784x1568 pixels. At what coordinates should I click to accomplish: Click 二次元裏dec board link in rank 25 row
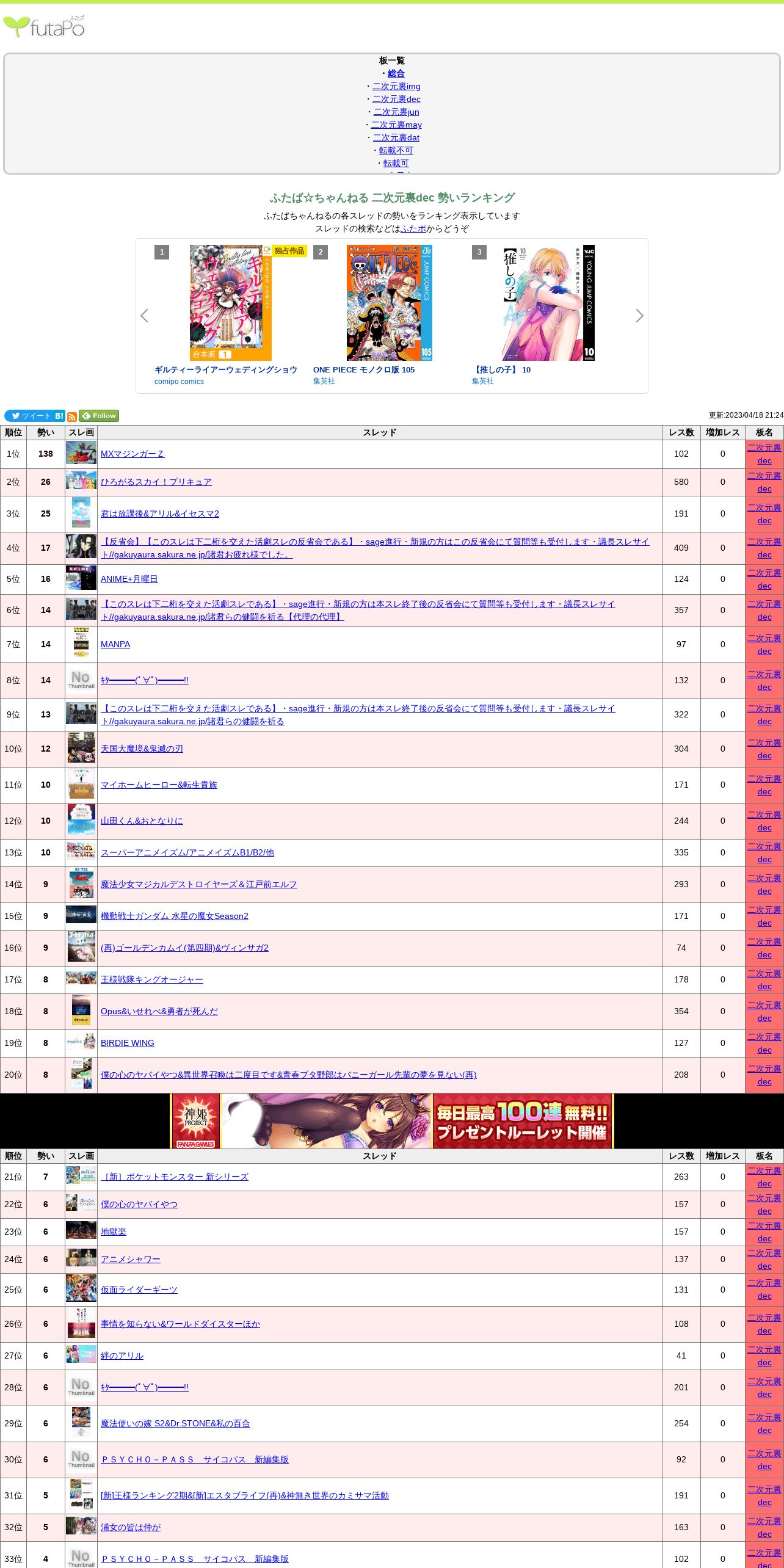pyautogui.click(x=764, y=1290)
